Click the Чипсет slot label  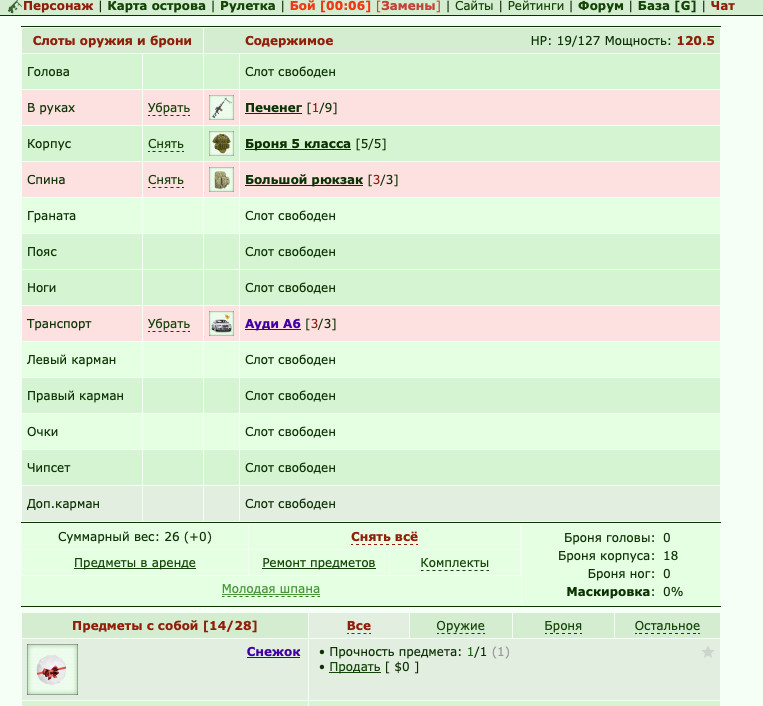coord(49,468)
